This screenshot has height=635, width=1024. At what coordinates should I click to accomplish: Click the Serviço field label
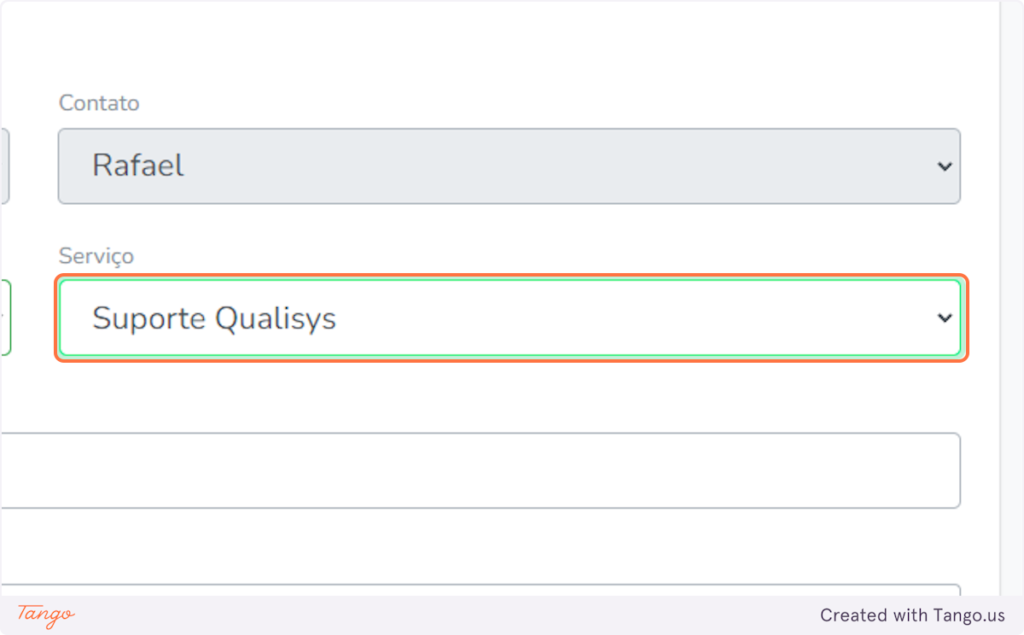pyautogui.click(x=96, y=256)
